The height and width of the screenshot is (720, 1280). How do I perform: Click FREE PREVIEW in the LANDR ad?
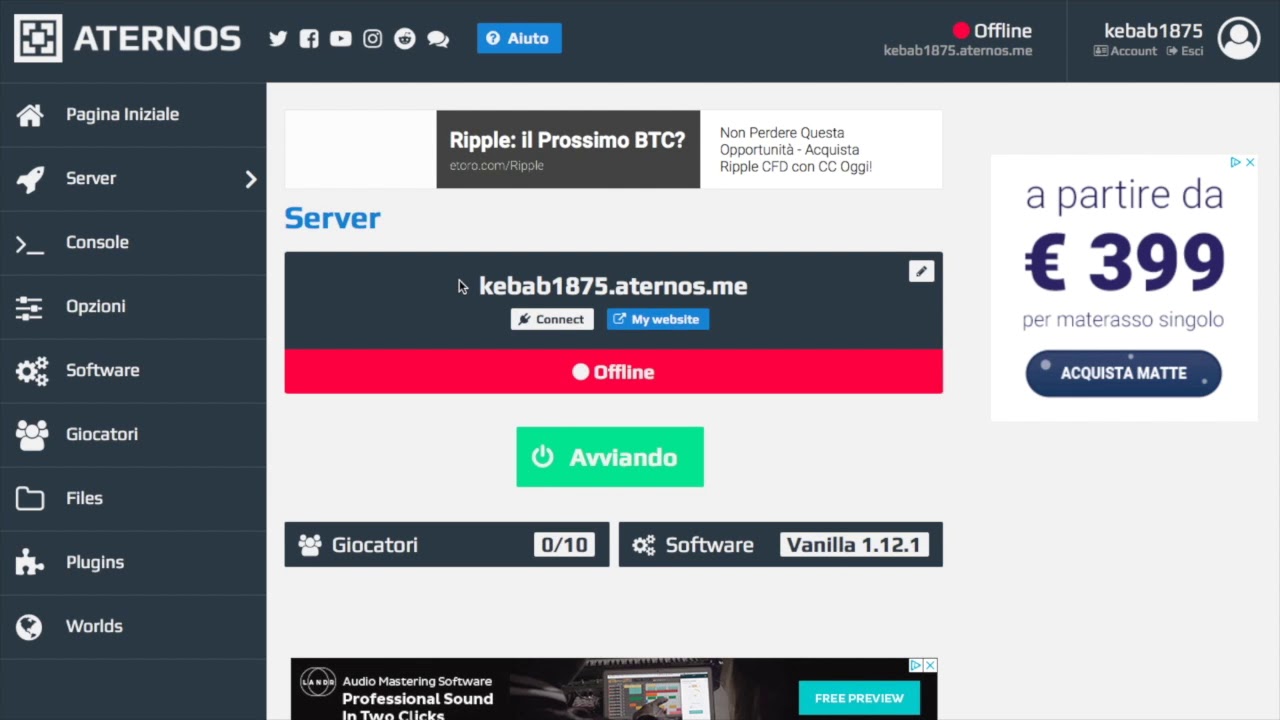859,698
